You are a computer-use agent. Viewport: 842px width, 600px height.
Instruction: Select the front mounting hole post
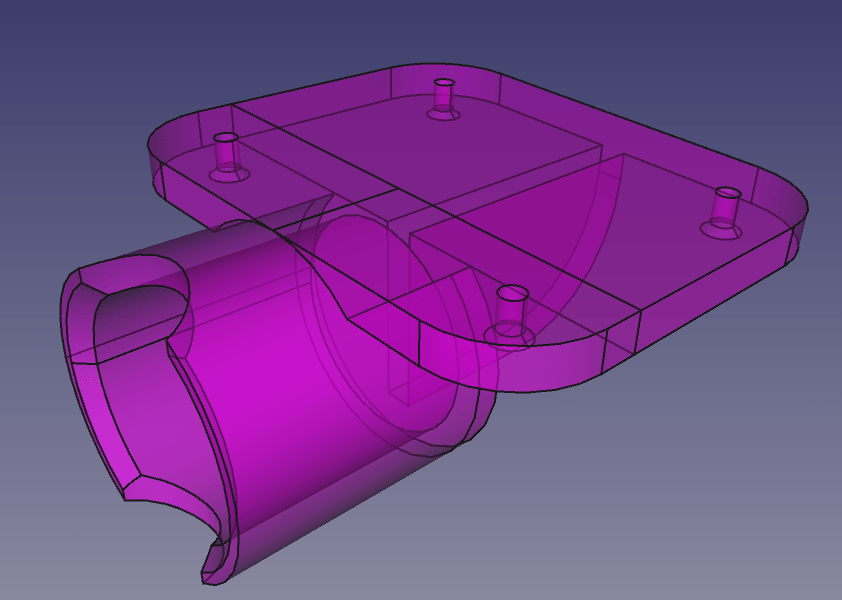[x=511, y=308]
